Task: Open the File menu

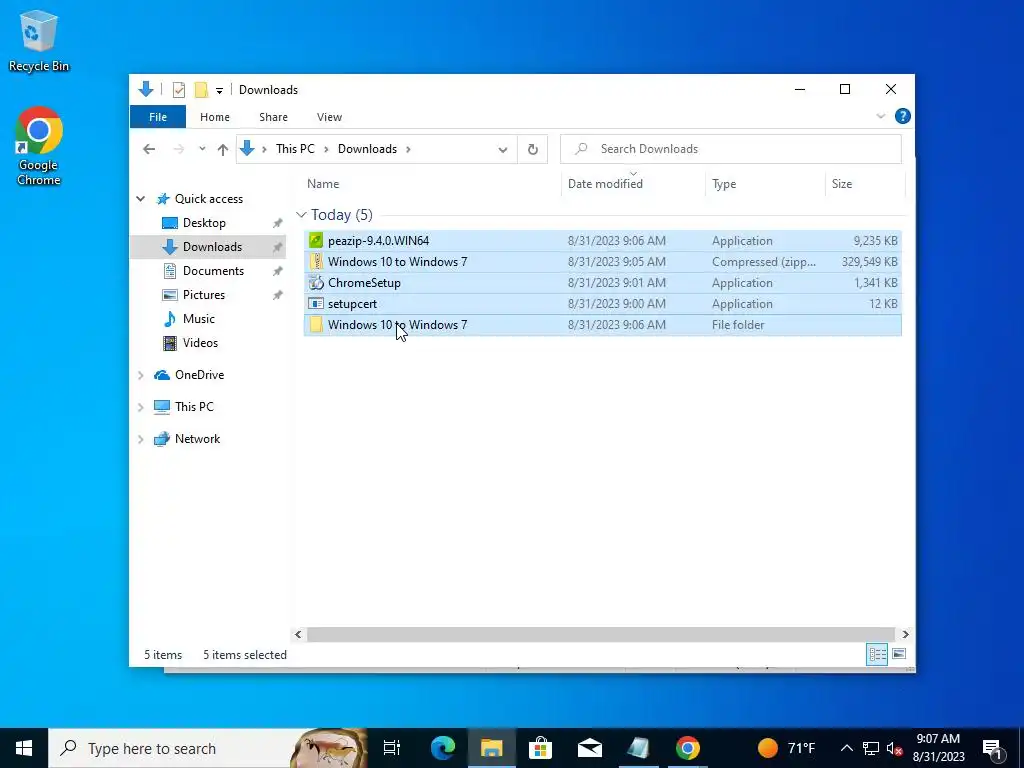Action: tap(158, 117)
